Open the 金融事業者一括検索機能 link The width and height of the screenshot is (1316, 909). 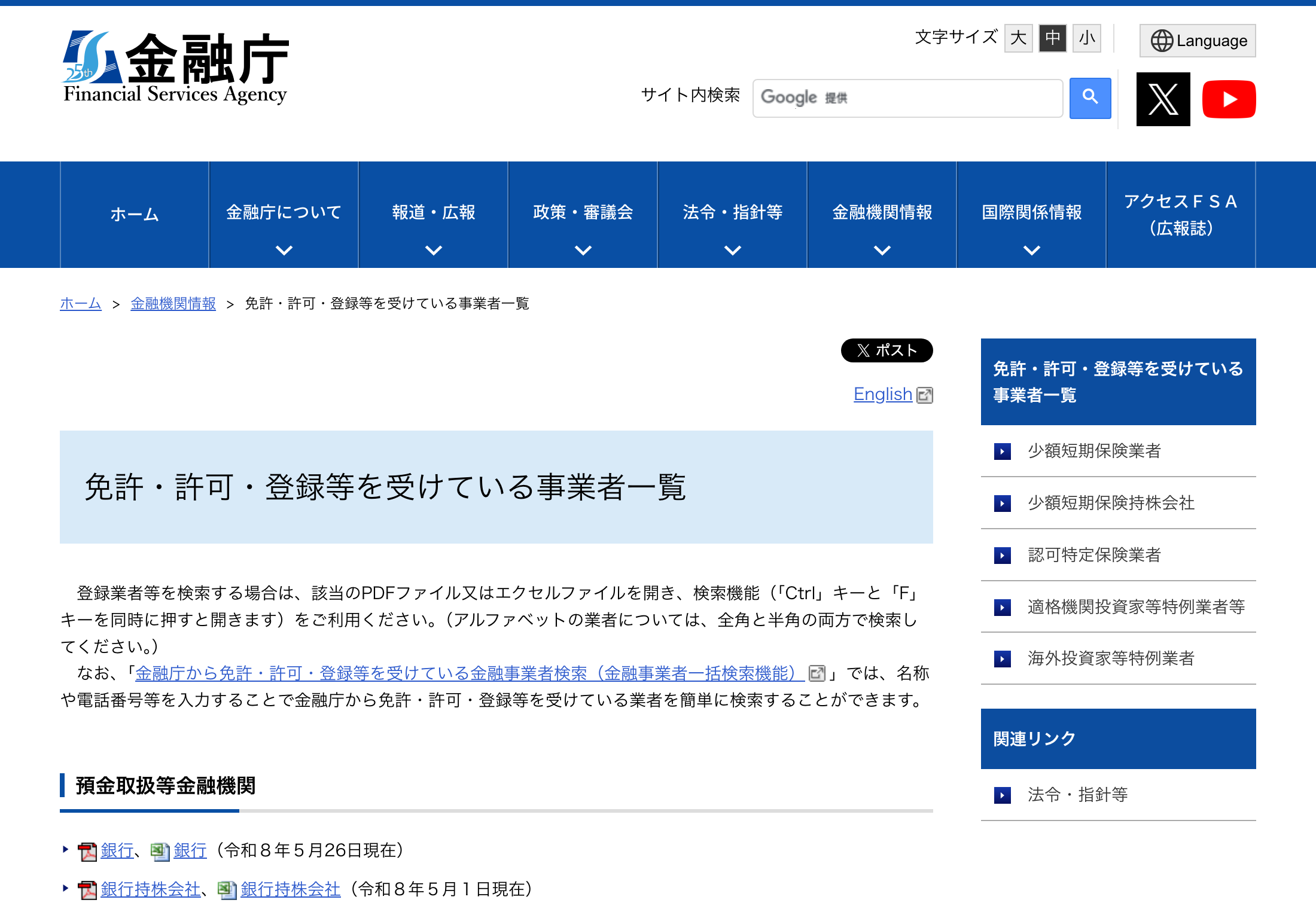coord(470,673)
